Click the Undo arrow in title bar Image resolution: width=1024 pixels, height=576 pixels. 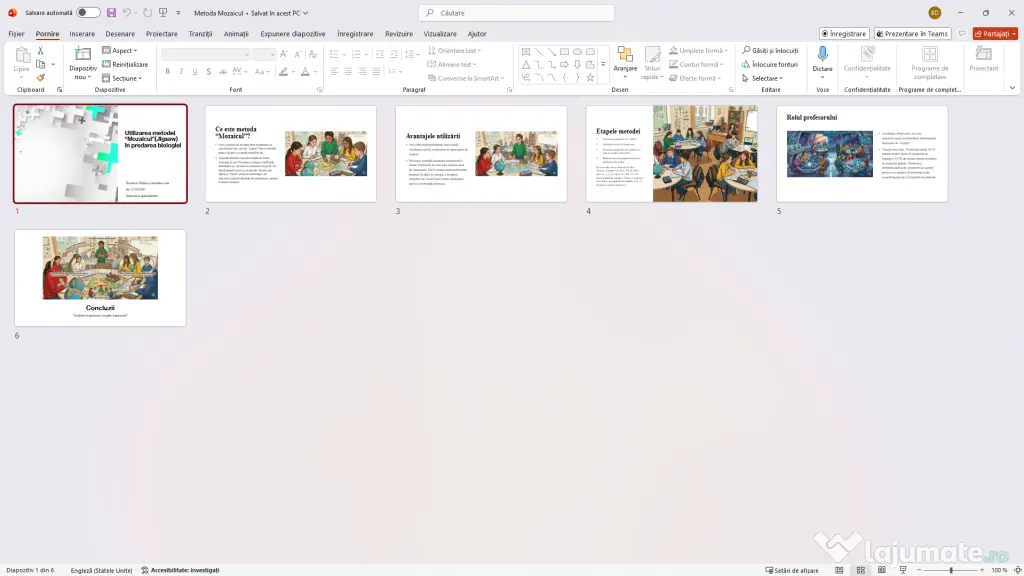[127, 13]
